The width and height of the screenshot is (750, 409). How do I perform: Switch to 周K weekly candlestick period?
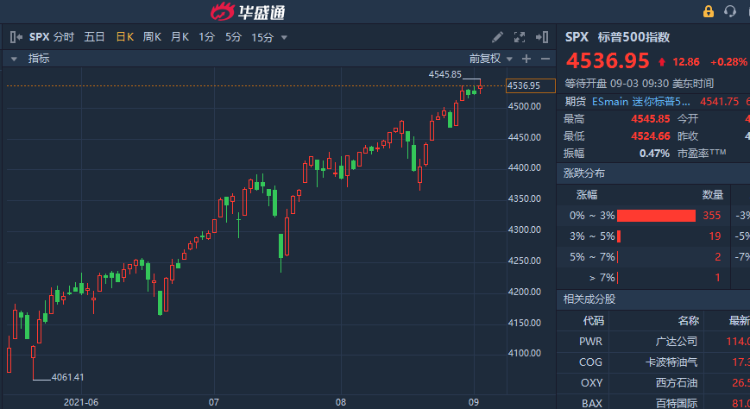click(x=152, y=37)
